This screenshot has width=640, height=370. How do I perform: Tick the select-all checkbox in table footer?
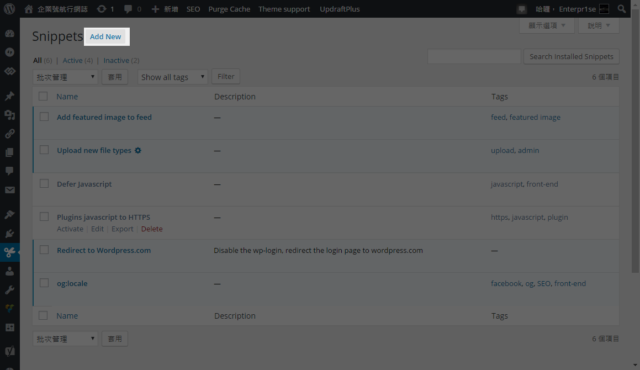[43, 315]
